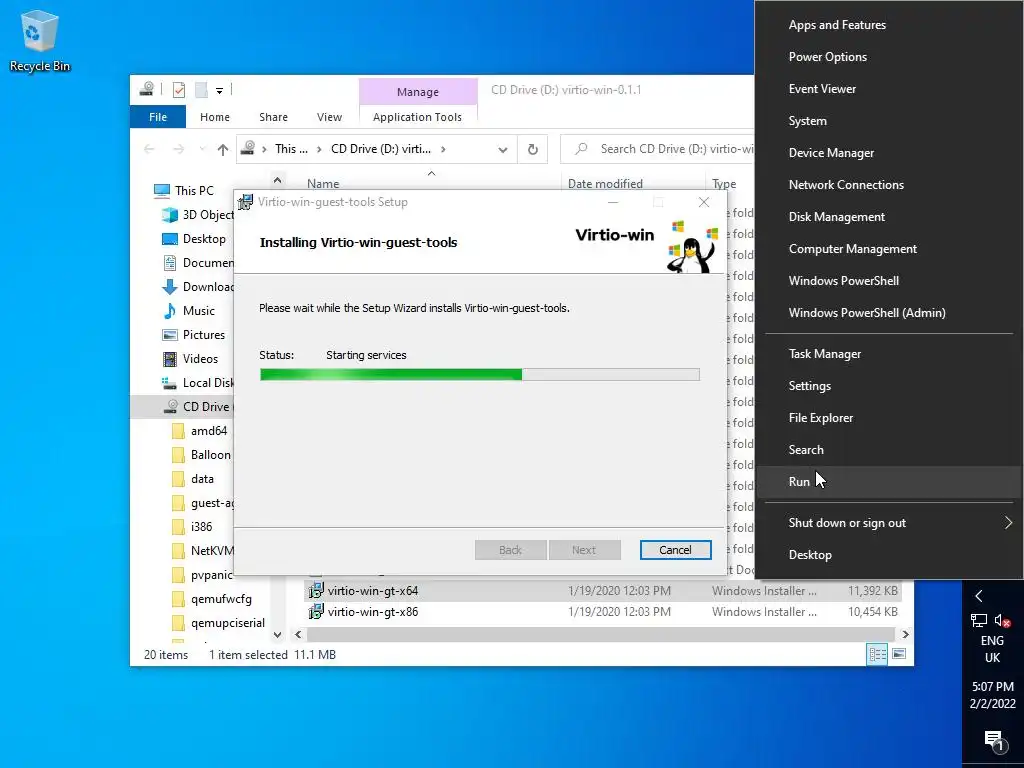This screenshot has width=1024, height=768.
Task: Expand the chevron after CD Drive (D:) breadcrumb
Action: [443, 150]
